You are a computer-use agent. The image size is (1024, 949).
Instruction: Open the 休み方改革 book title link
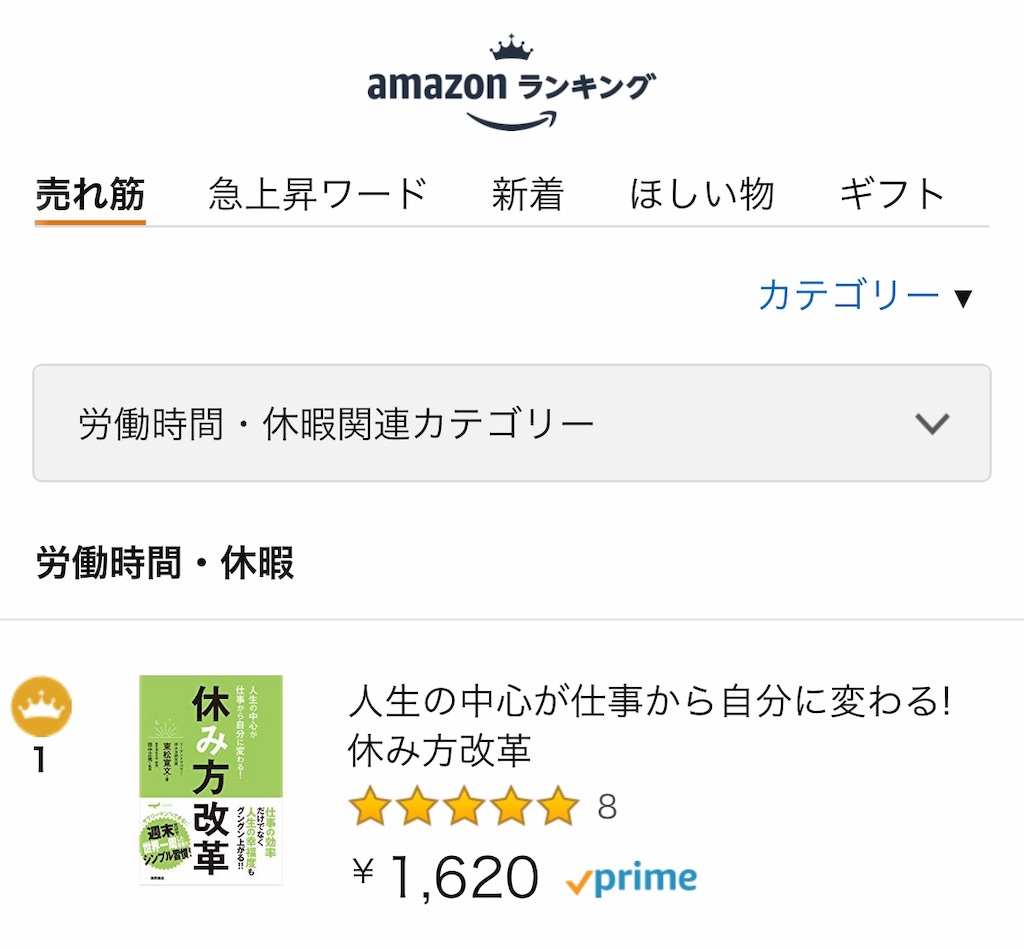click(x=649, y=725)
